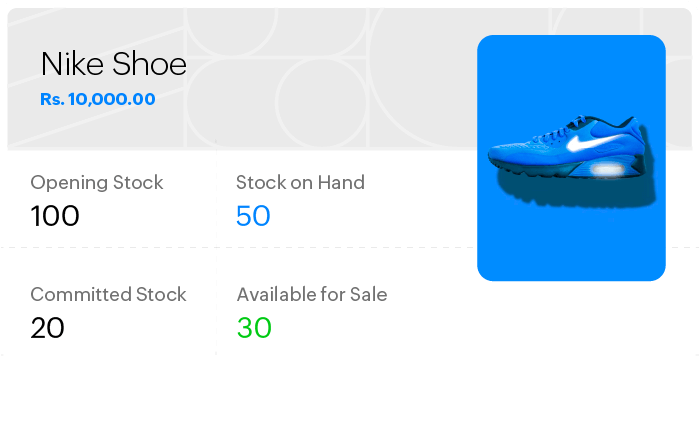Click the Stock on Hand label
The height and width of the screenshot is (445, 699).
pyautogui.click(x=300, y=183)
